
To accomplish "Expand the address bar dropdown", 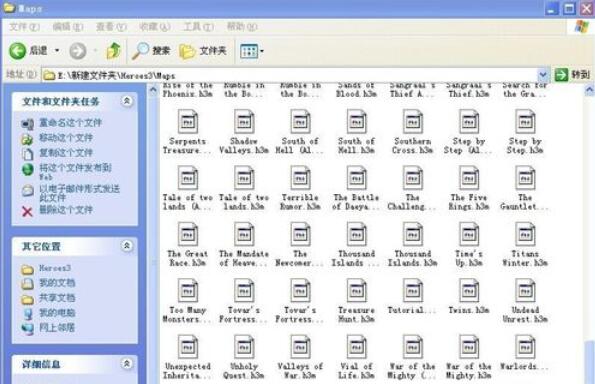I will [x=543, y=75].
